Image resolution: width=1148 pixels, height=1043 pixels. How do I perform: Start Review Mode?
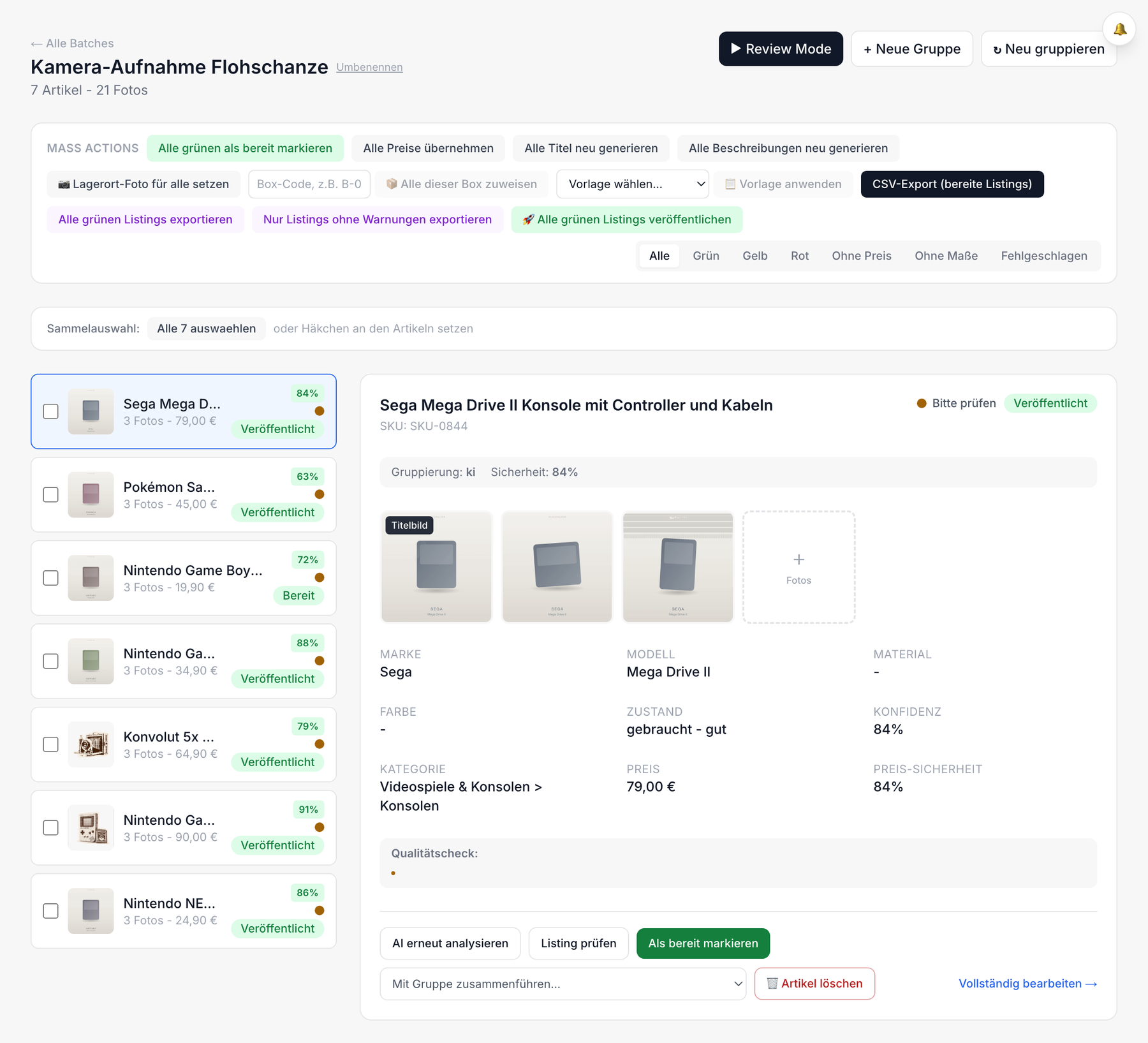click(781, 49)
